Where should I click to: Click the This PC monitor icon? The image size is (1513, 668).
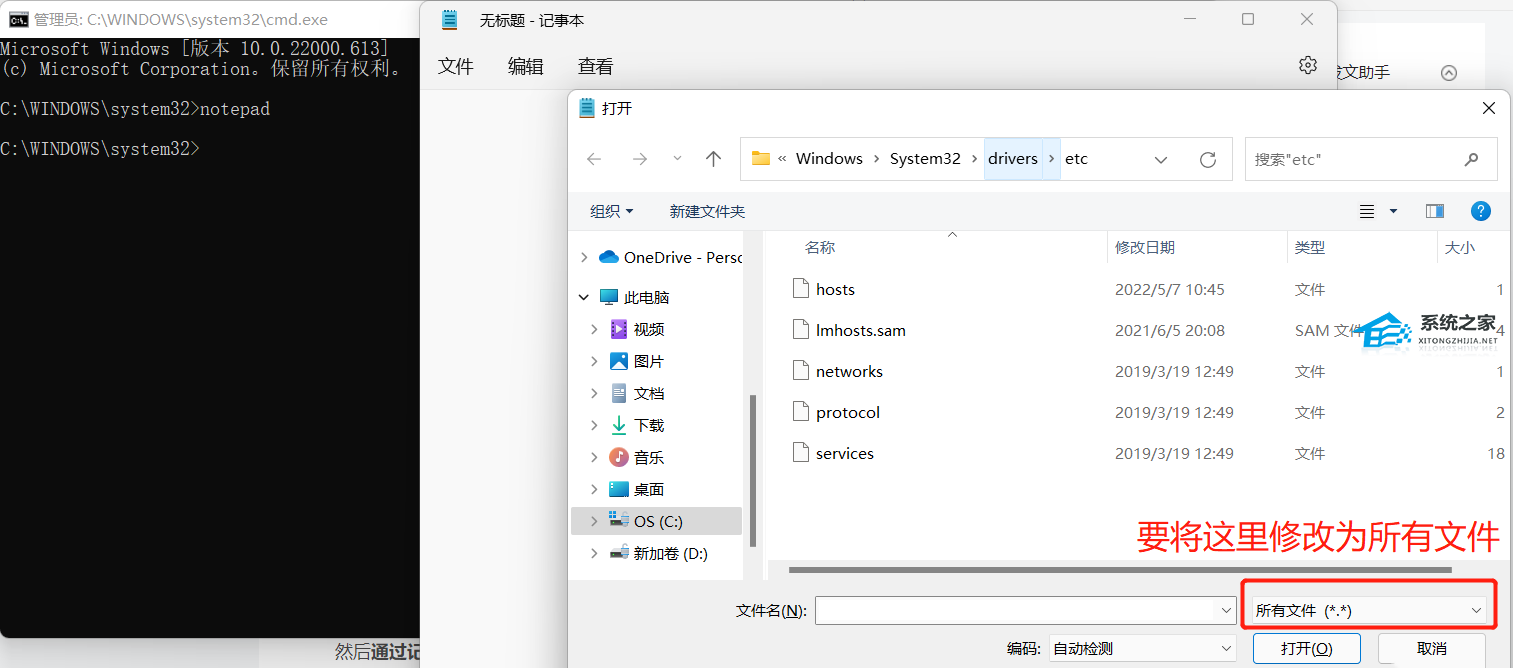[608, 297]
